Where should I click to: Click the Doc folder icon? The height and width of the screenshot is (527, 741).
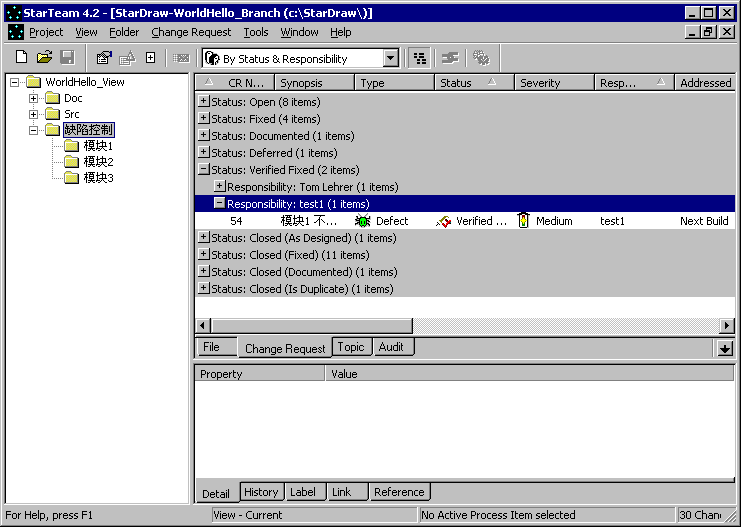52,98
